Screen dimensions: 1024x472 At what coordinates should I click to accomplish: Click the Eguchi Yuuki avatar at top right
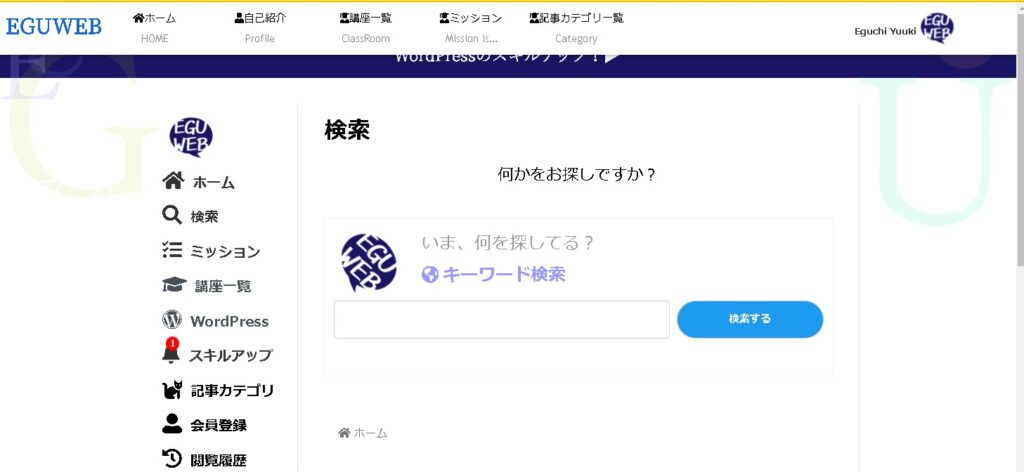point(937,29)
